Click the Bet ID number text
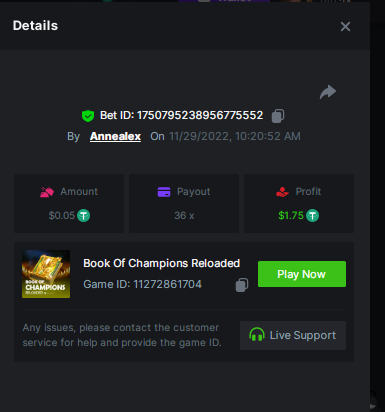Image resolution: width=385 pixels, height=412 pixels. pos(200,115)
